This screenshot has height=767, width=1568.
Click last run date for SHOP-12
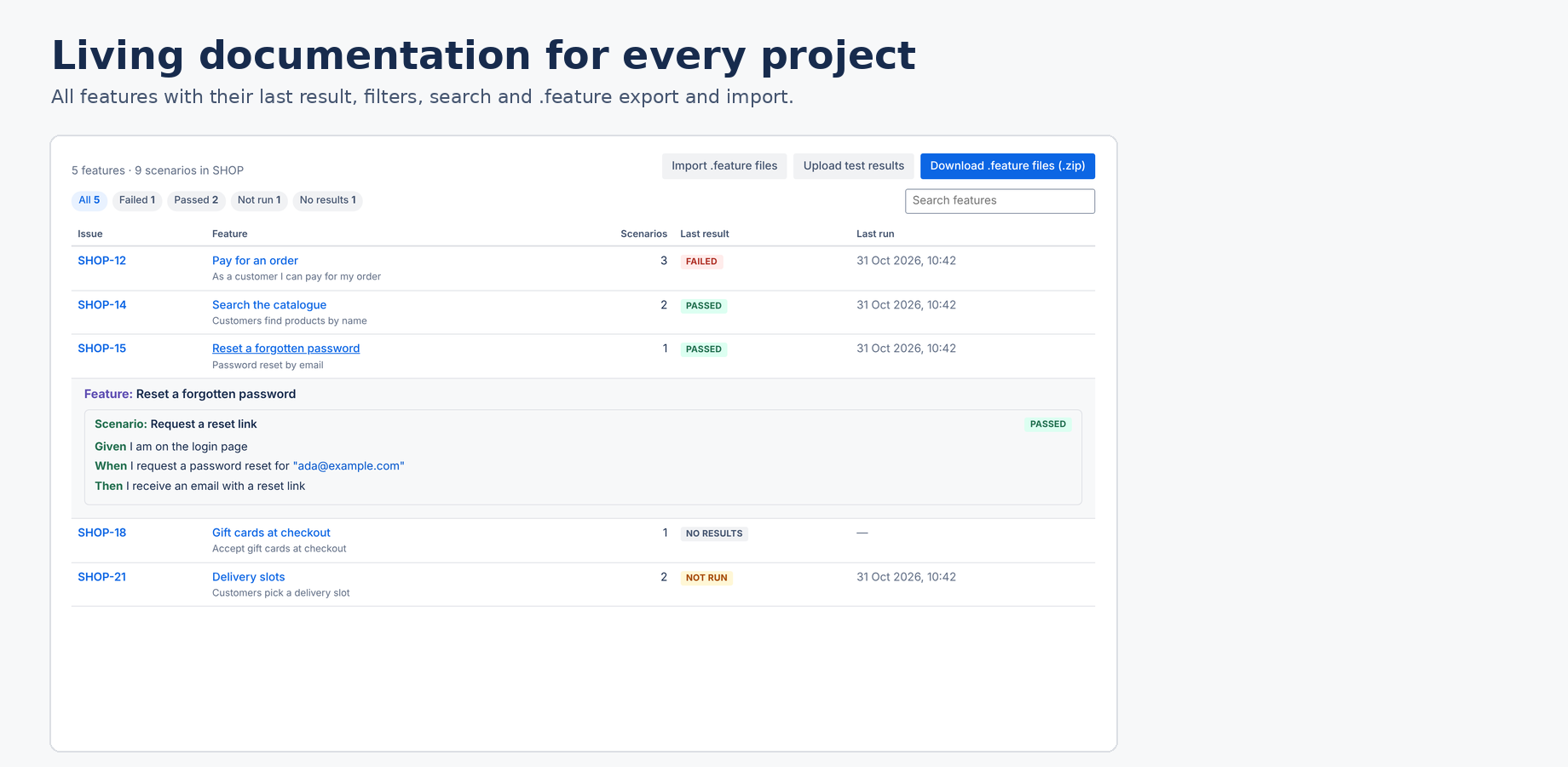click(x=906, y=261)
